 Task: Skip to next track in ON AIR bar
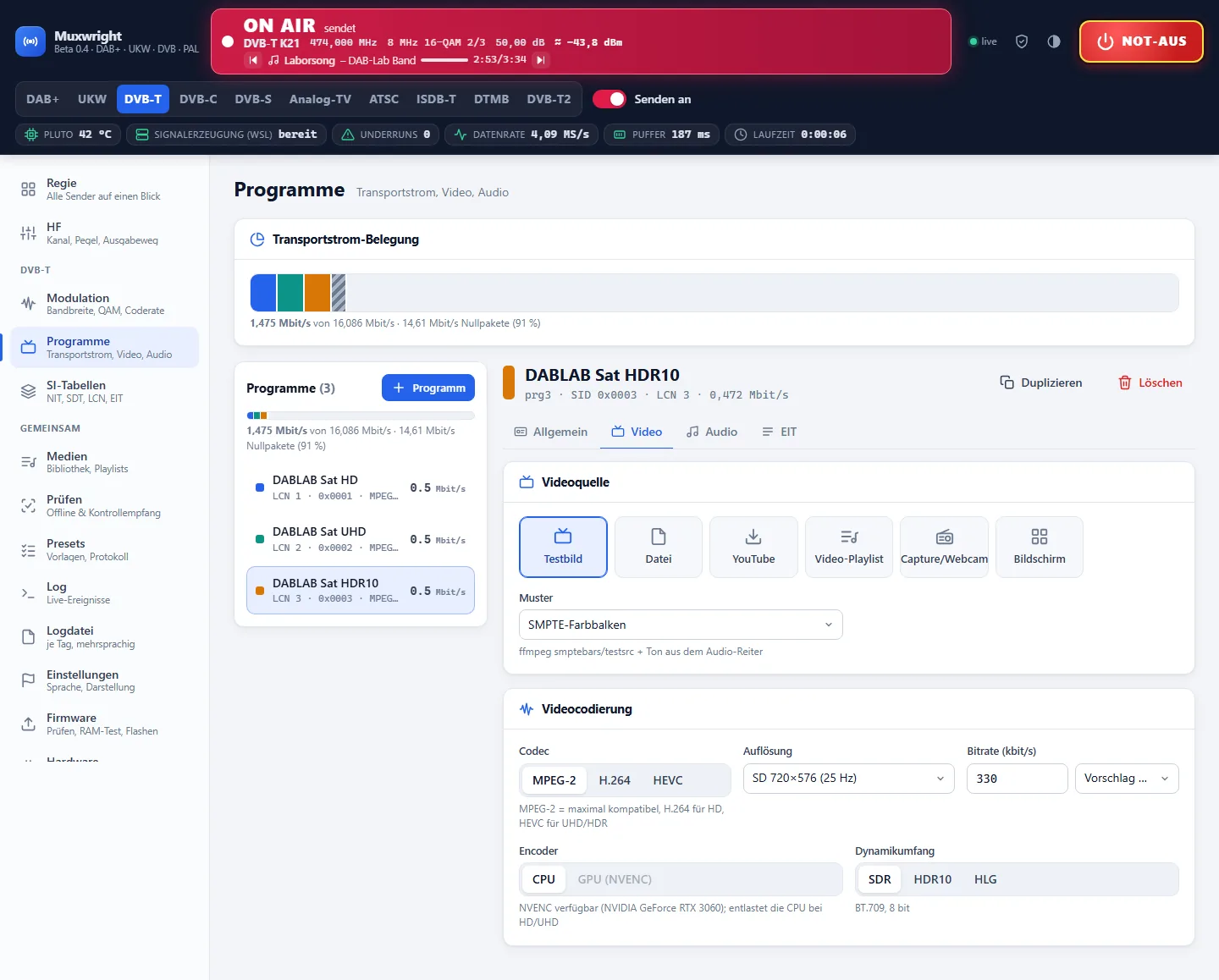click(541, 60)
